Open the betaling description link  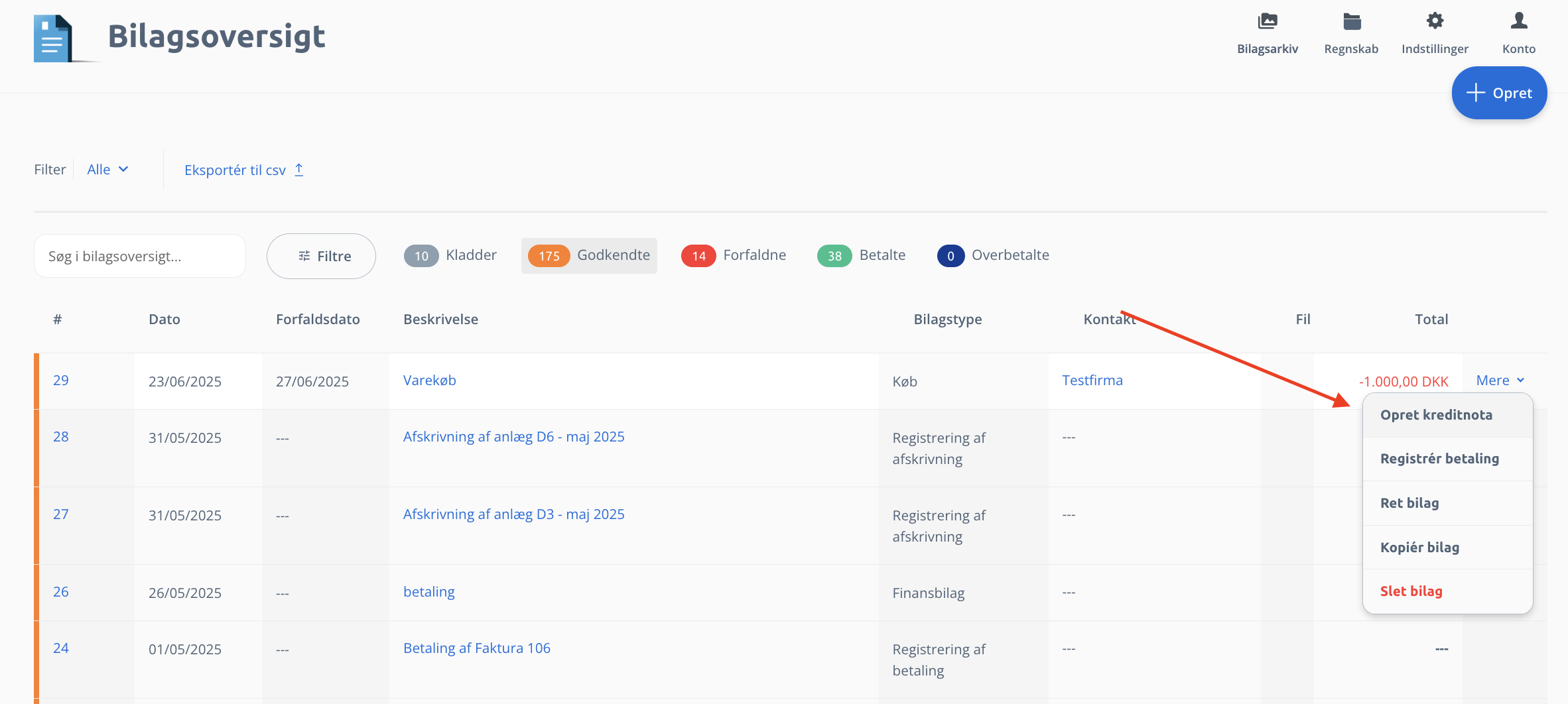tap(429, 592)
